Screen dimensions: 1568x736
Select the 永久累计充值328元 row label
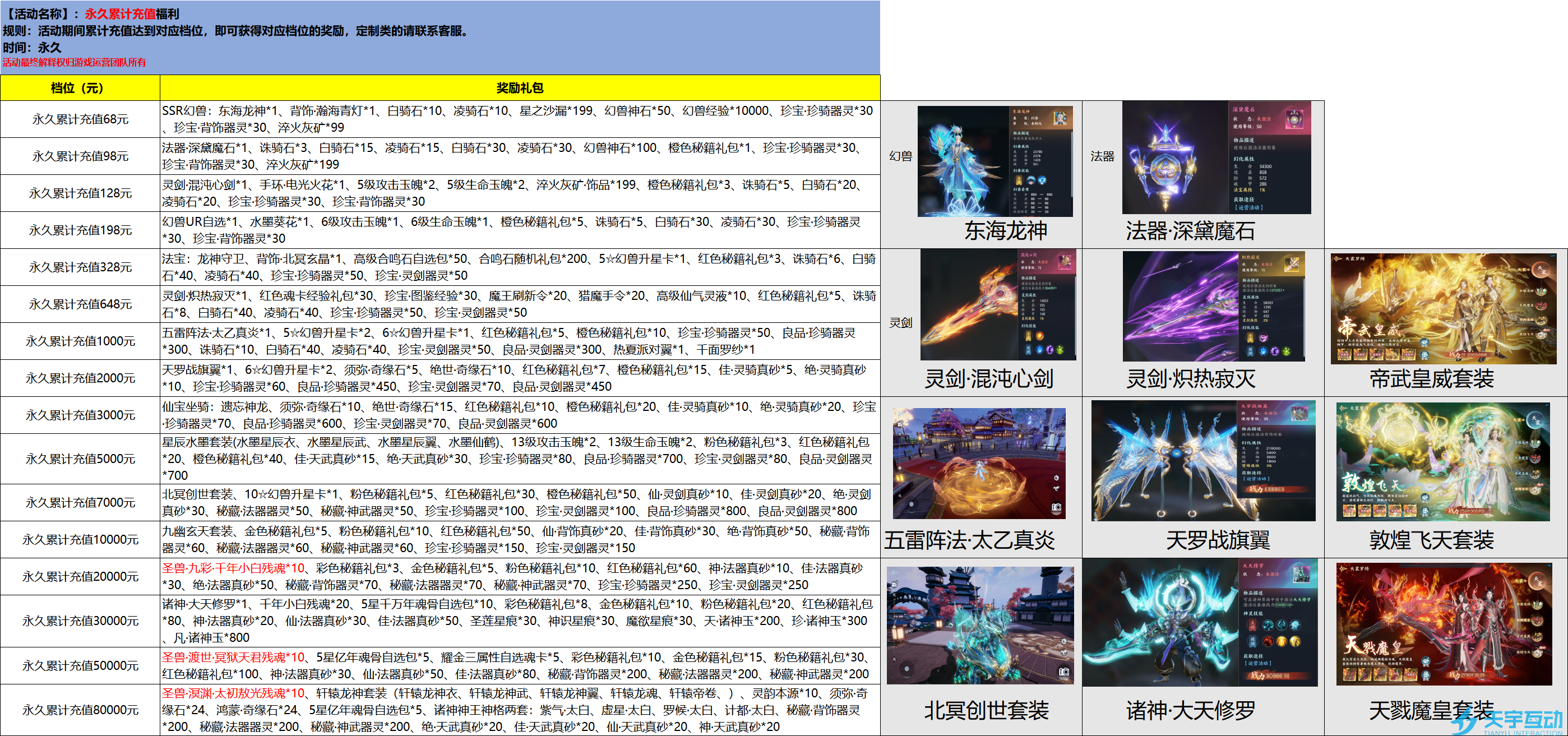(x=80, y=267)
